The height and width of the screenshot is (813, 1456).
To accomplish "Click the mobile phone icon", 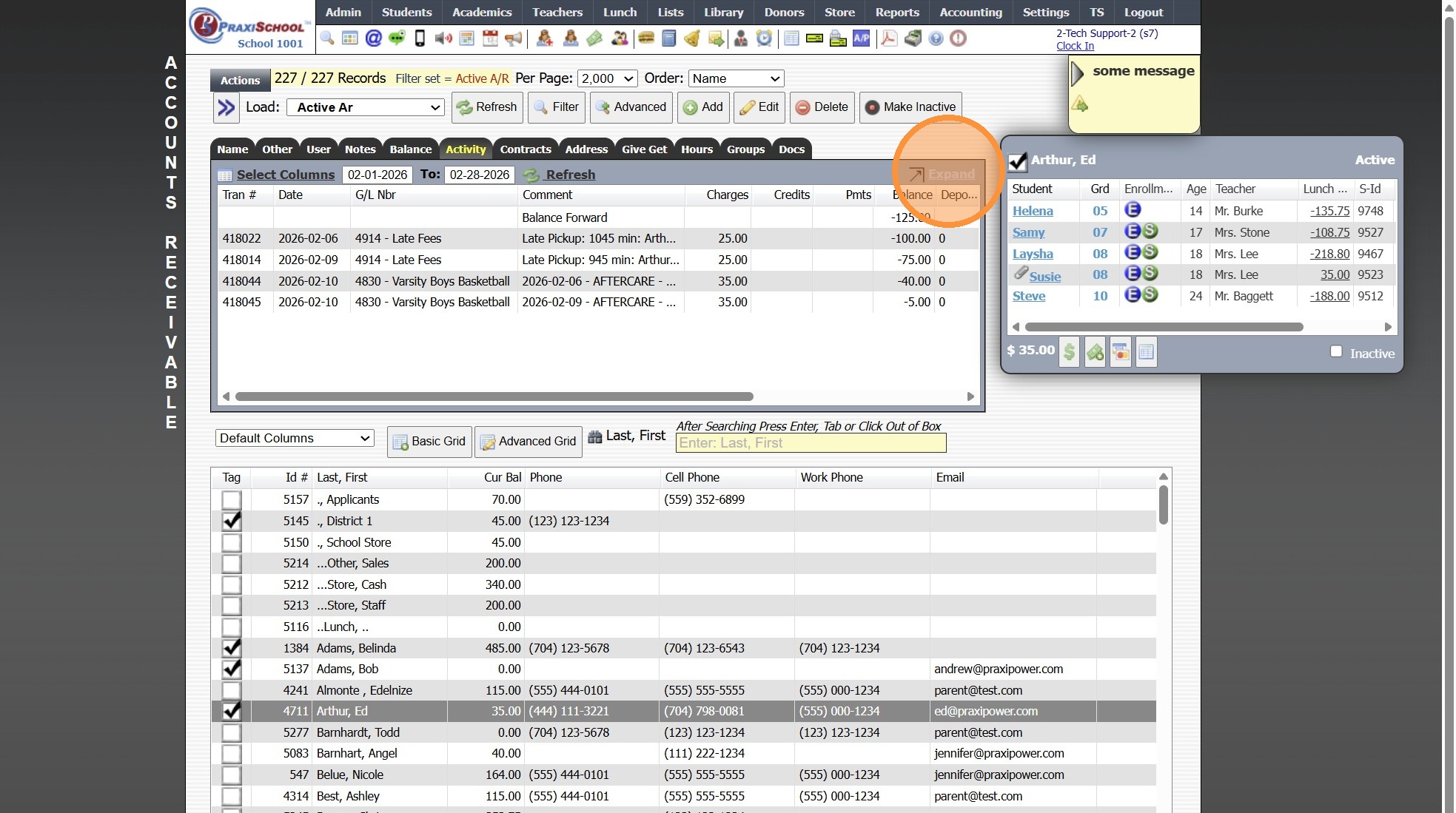I will click(420, 38).
